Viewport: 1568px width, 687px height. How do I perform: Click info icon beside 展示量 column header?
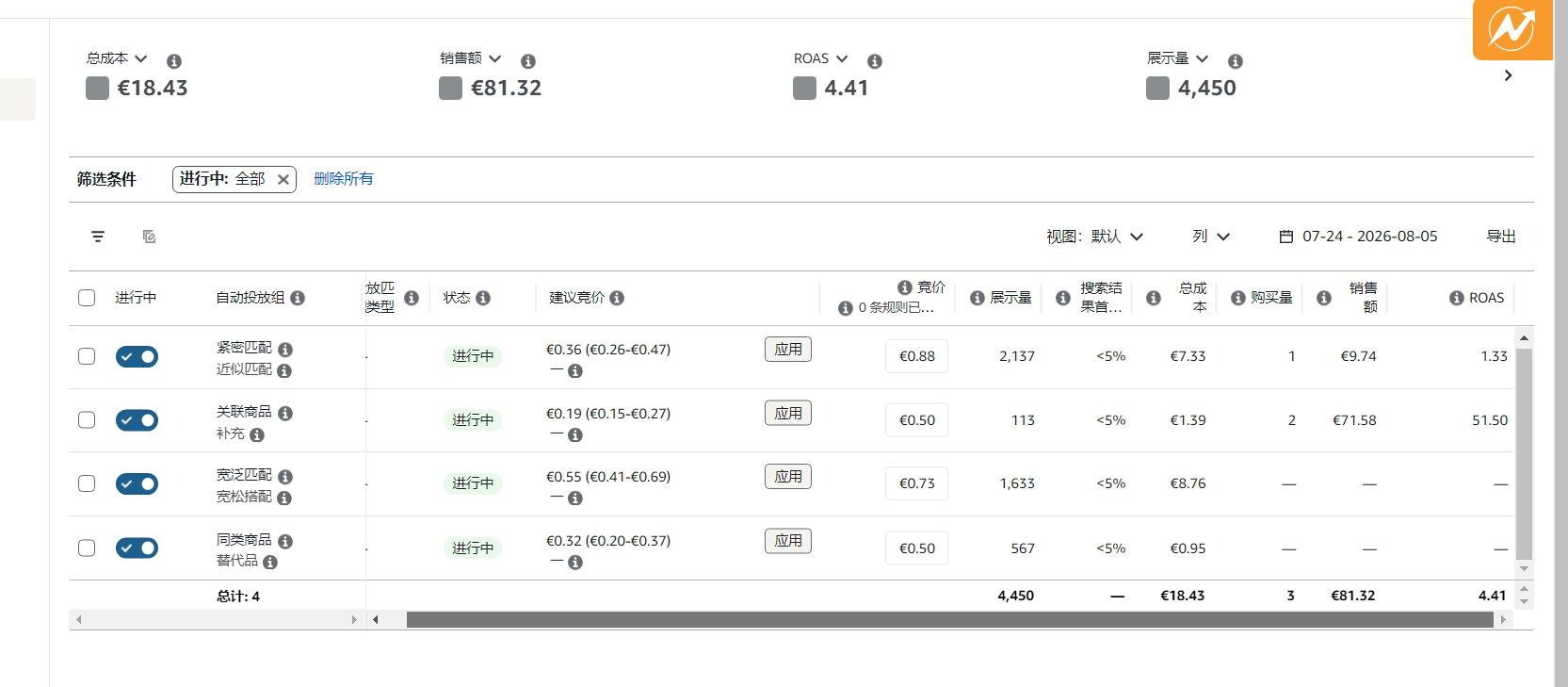click(978, 298)
